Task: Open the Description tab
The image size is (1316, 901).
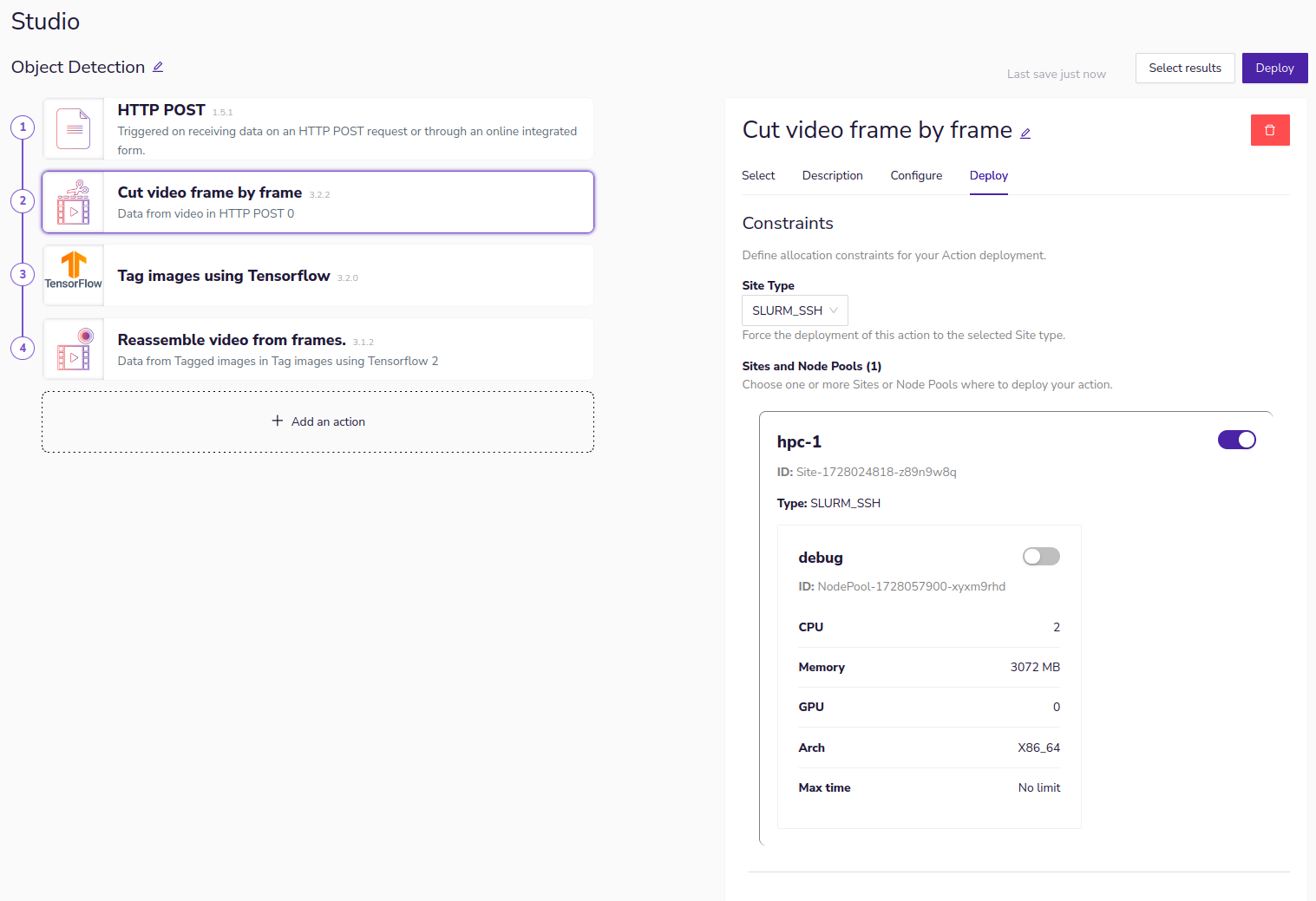Action: [x=832, y=175]
